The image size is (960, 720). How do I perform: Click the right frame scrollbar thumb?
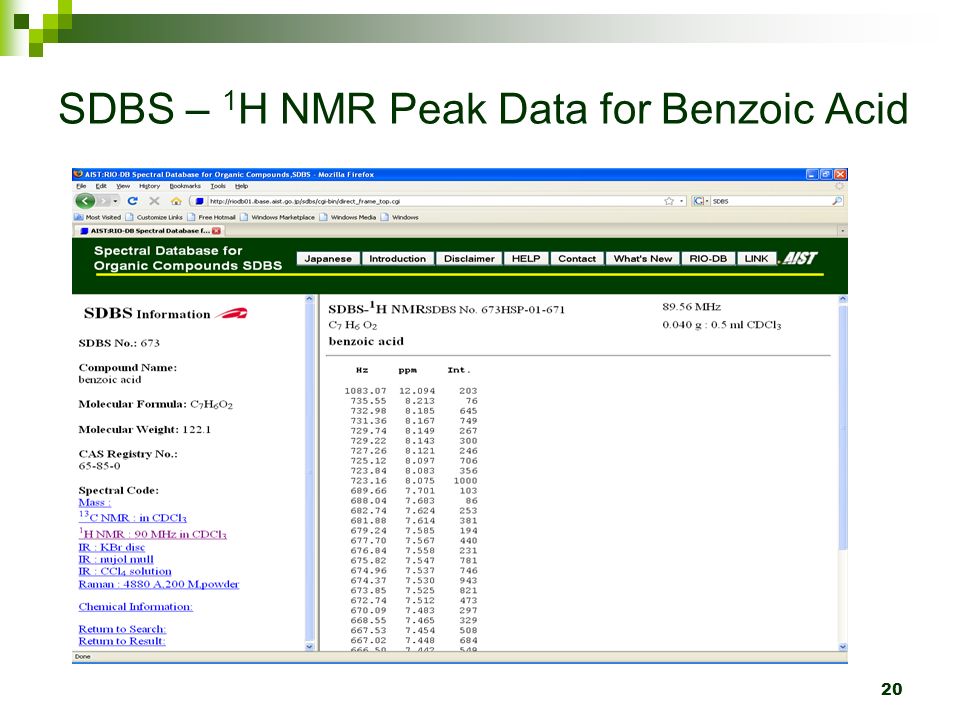pos(842,427)
